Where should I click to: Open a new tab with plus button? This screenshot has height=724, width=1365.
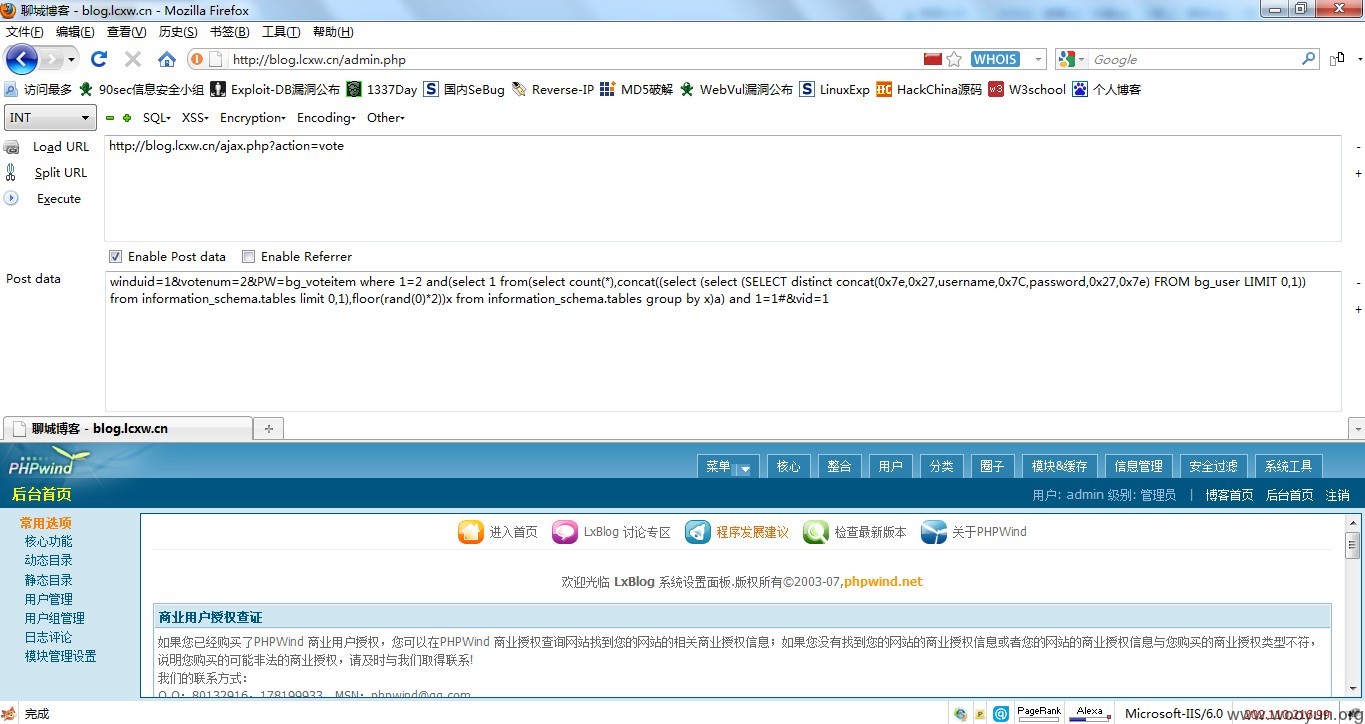268,428
